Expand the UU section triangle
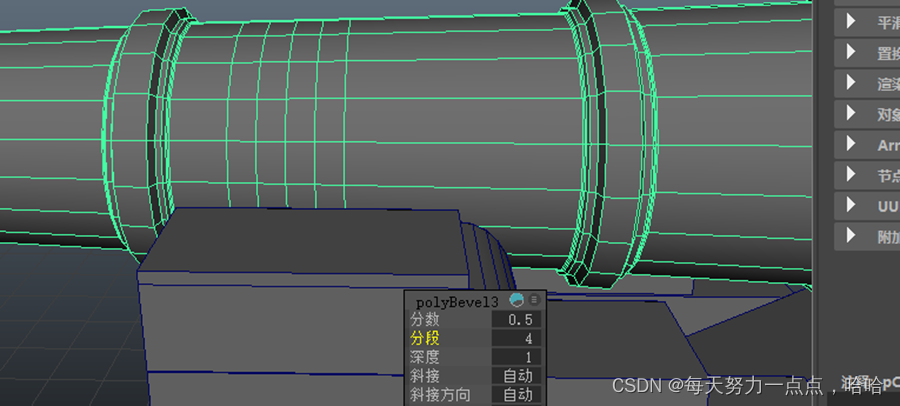 click(x=851, y=205)
